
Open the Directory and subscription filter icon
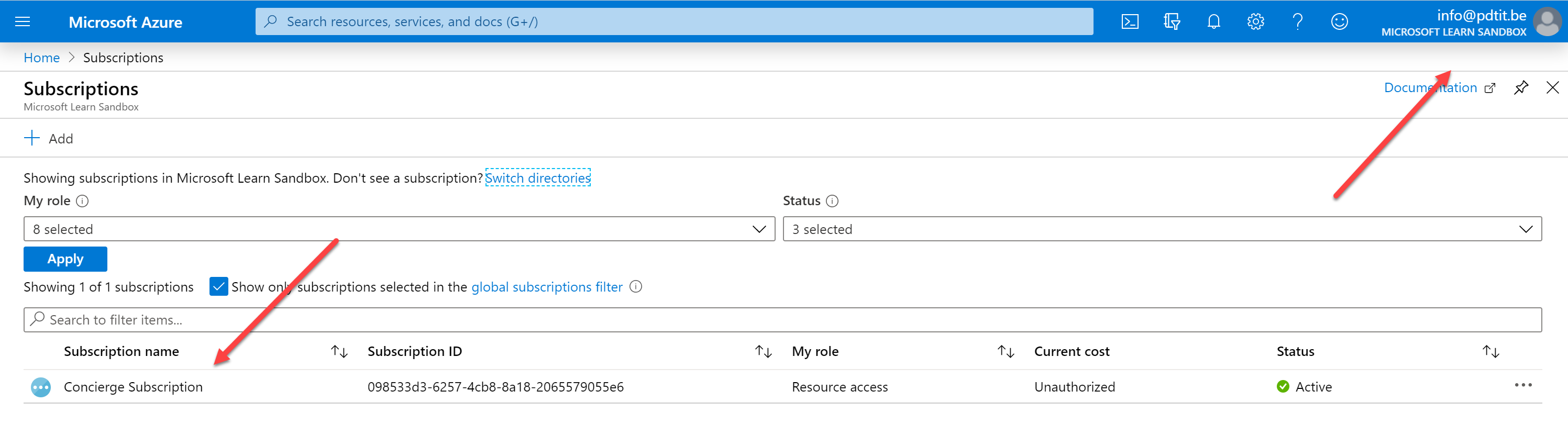pos(1171,22)
